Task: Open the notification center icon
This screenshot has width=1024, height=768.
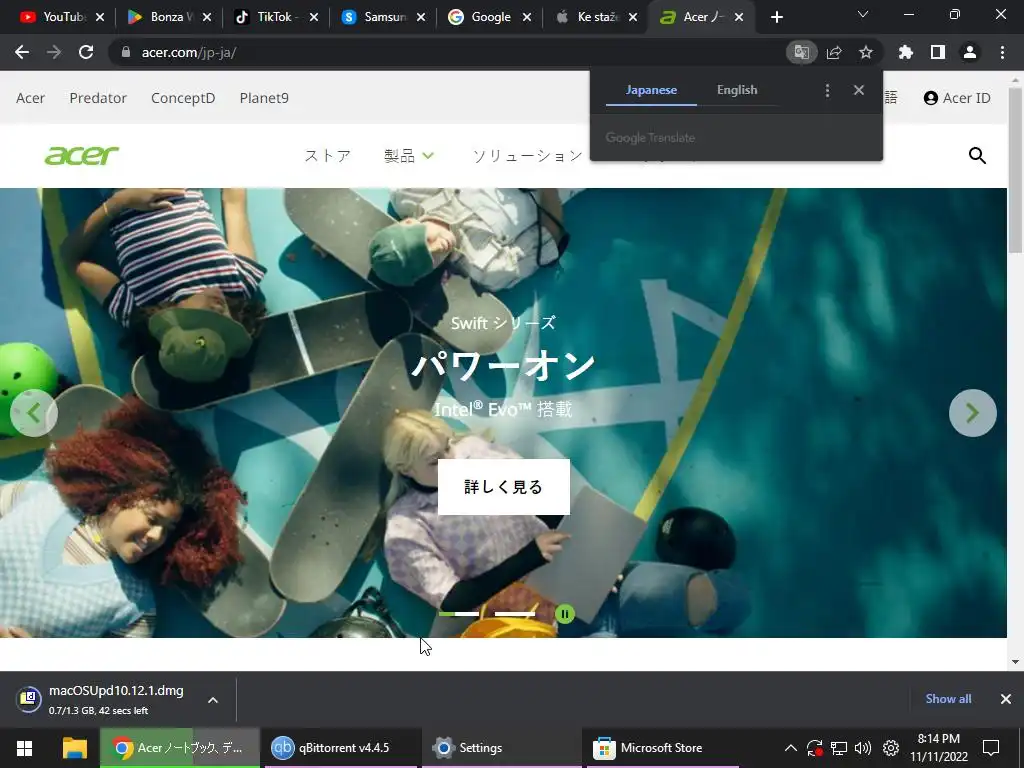Action: coord(991,748)
